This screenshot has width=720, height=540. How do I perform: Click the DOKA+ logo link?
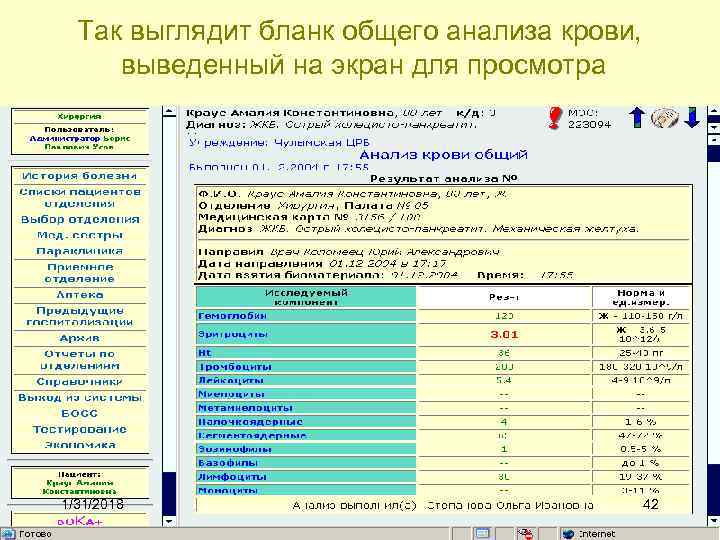pyautogui.click(x=79, y=521)
